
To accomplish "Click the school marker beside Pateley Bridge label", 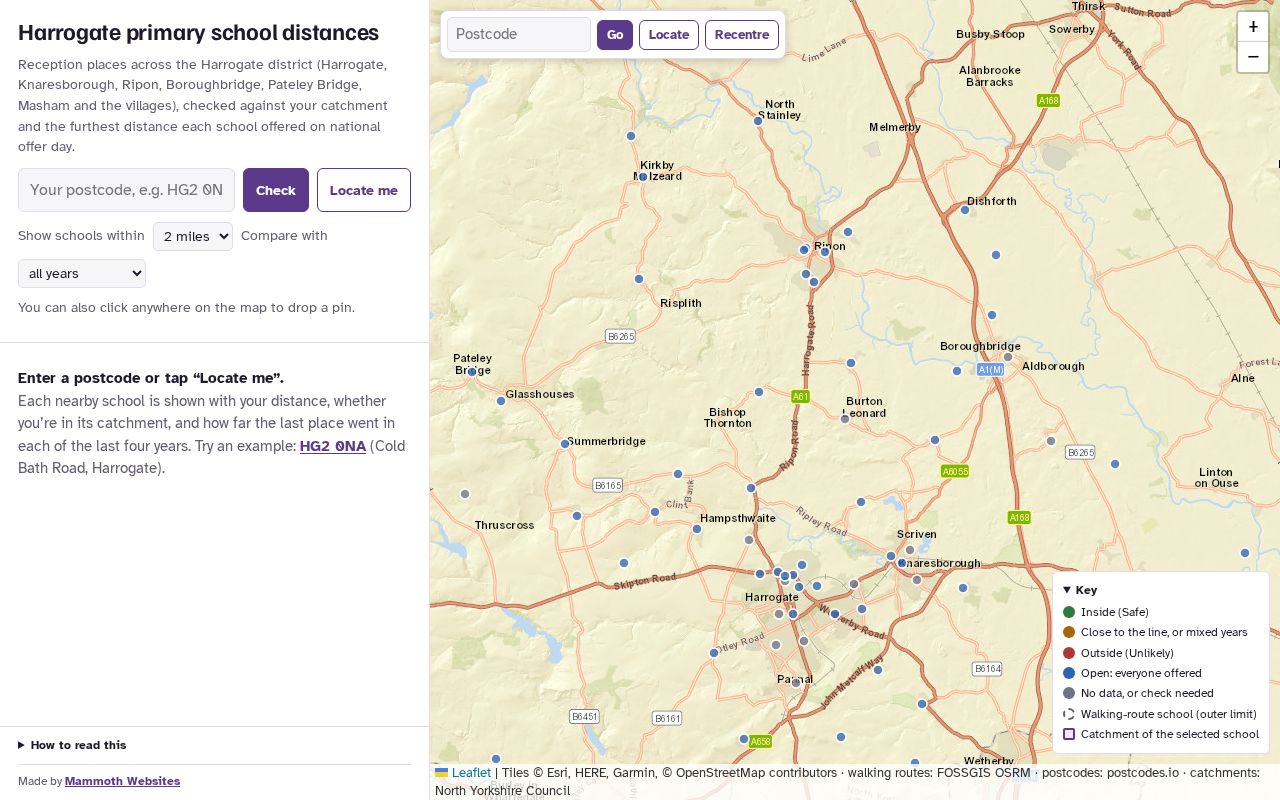I will (x=472, y=372).
